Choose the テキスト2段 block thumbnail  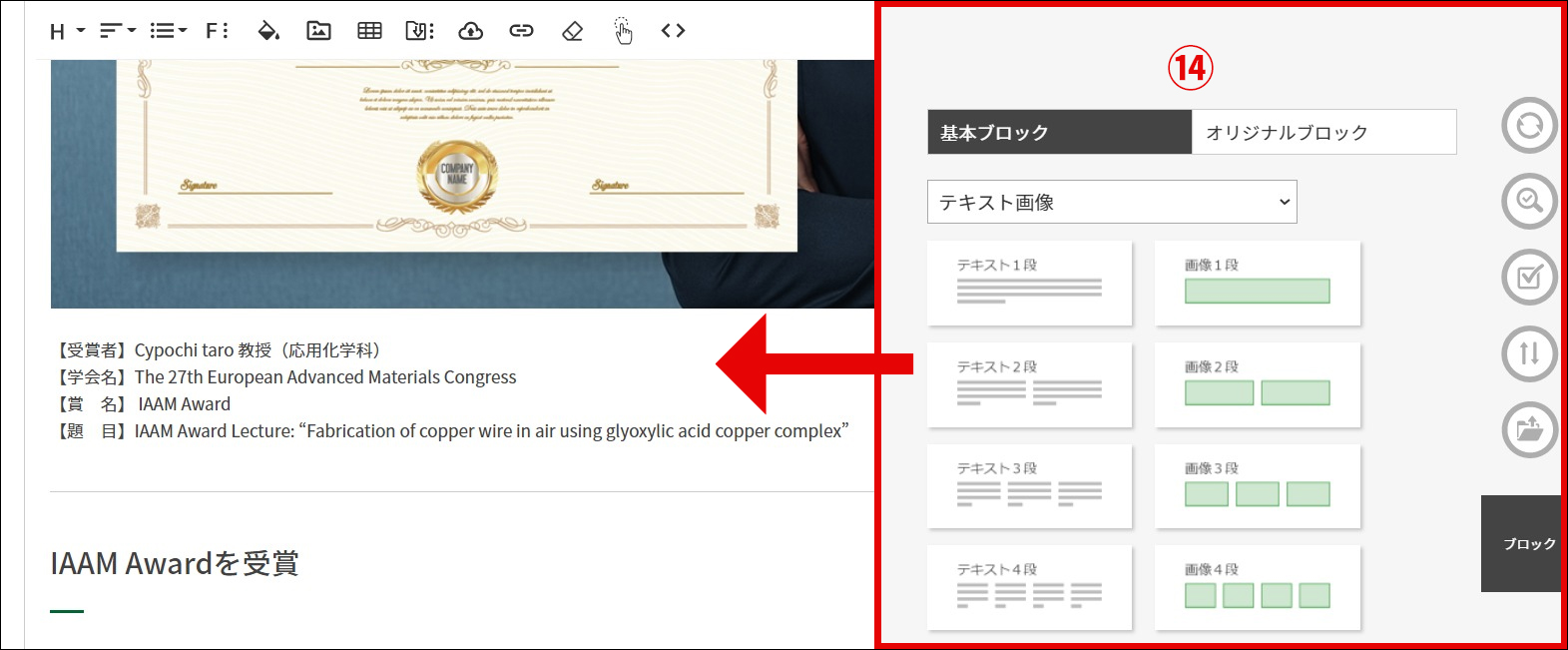pyautogui.click(x=1029, y=384)
